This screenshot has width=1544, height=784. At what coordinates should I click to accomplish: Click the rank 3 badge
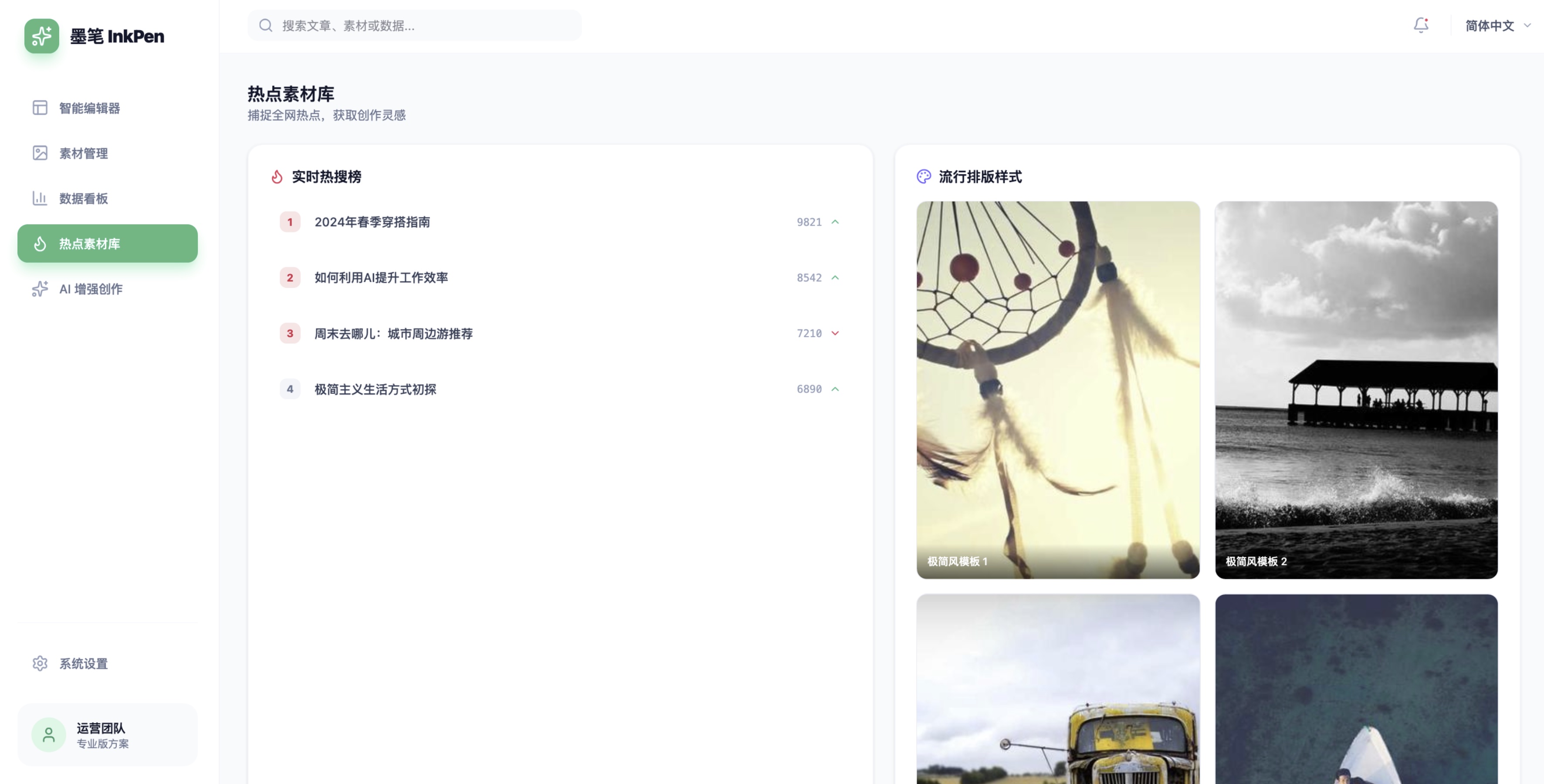point(289,333)
